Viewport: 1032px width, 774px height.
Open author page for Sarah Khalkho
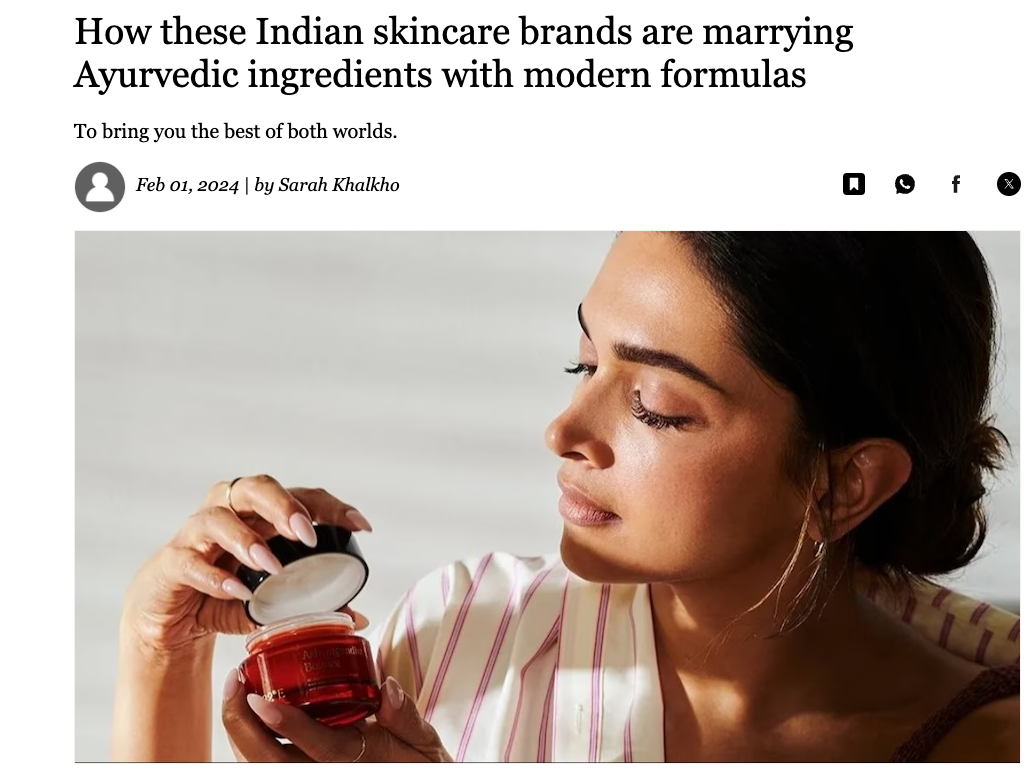point(338,185)
